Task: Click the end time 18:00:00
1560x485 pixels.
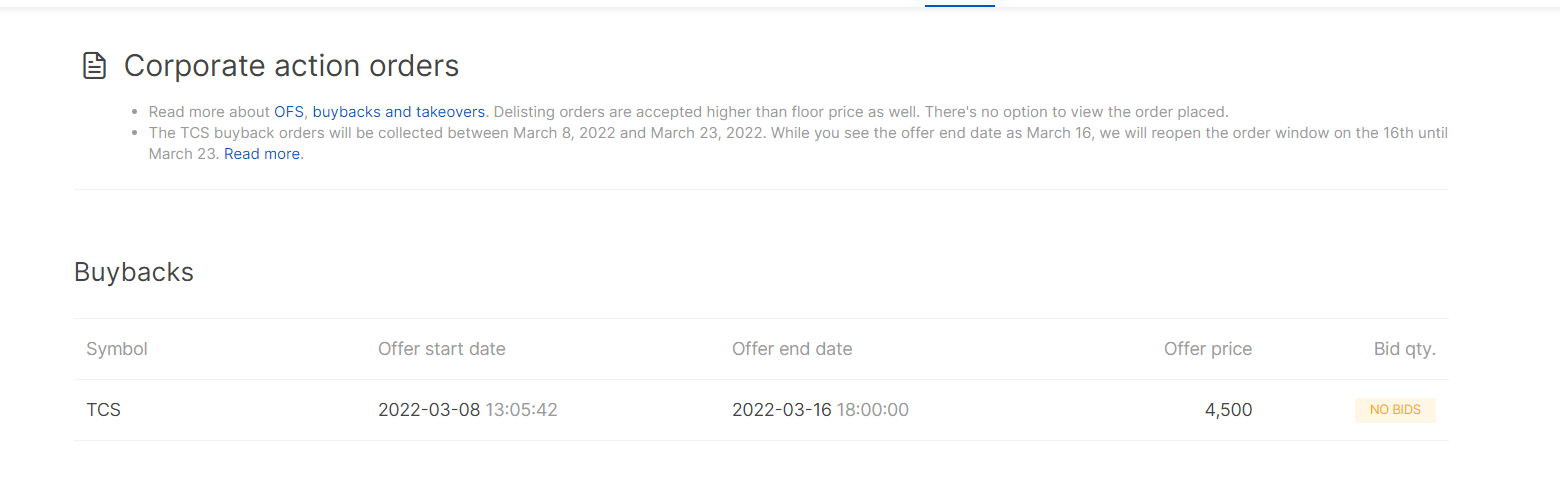Action: tap(873, 410)
